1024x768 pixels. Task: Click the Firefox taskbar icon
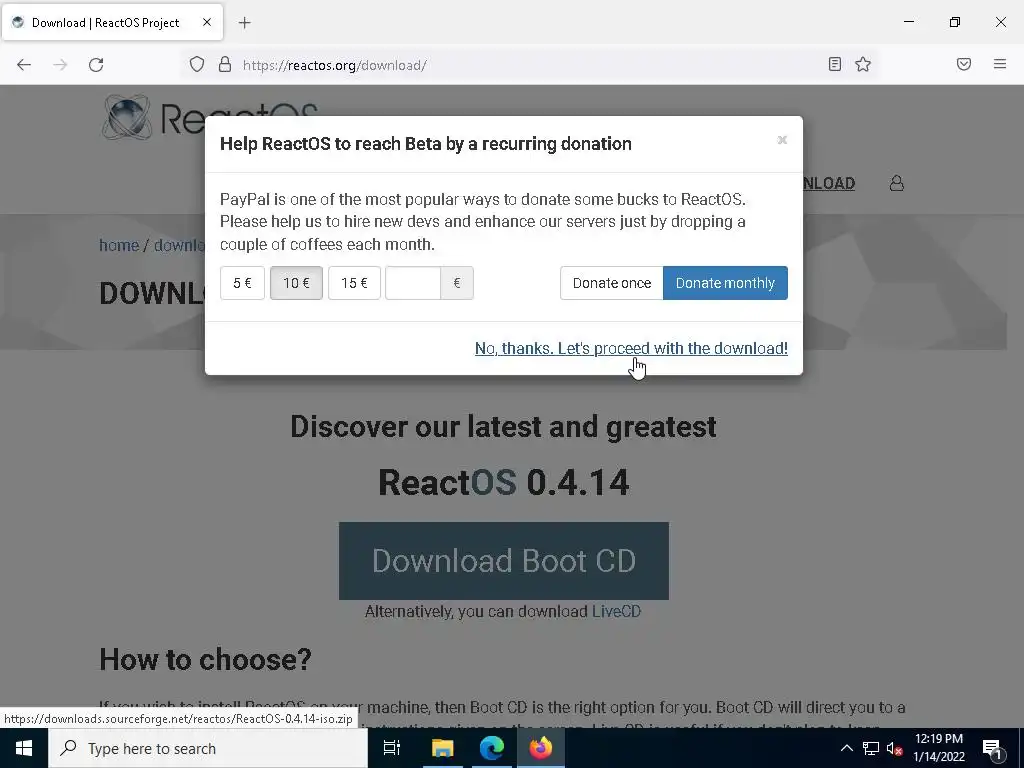tap(541, 748)
